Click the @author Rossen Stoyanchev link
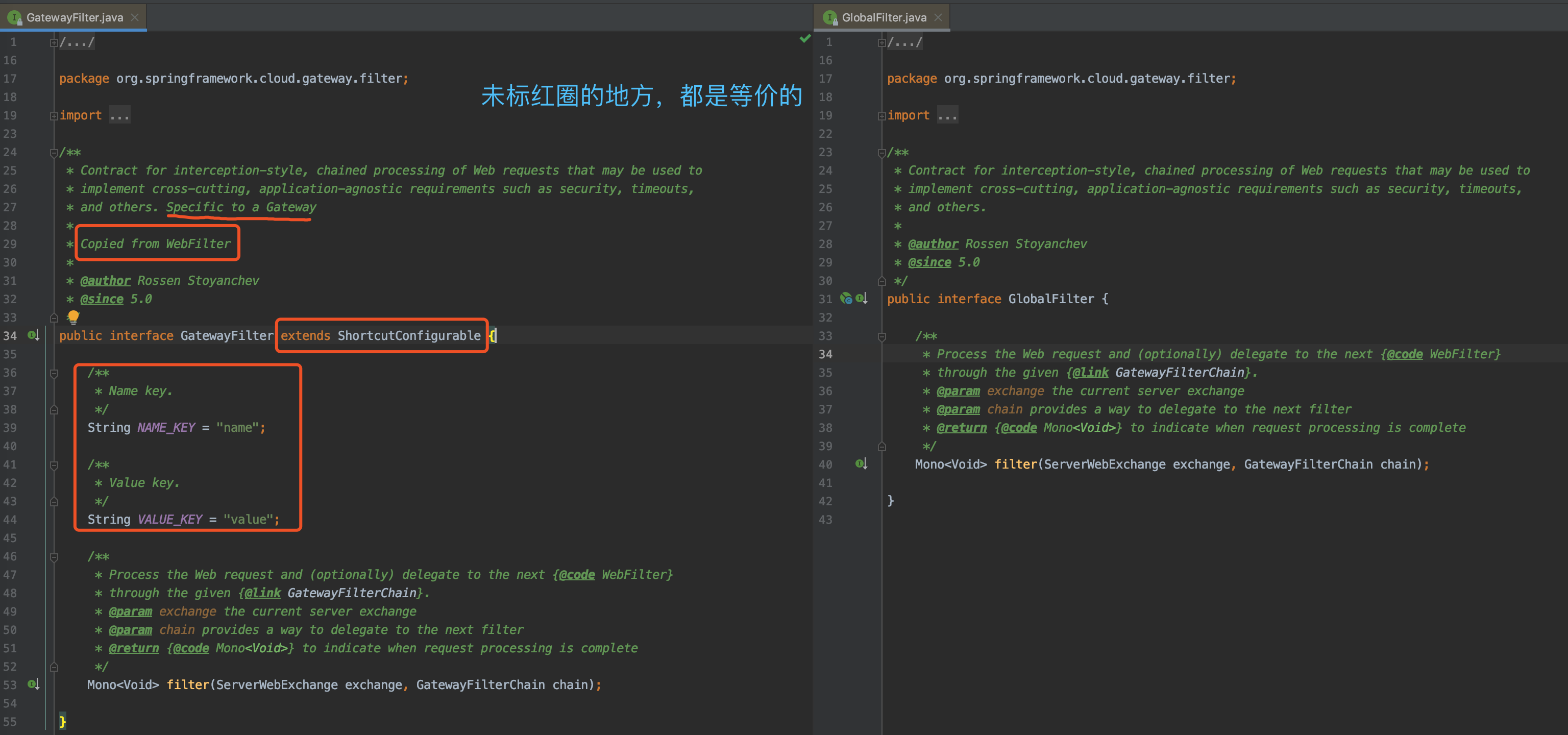 click(105, 280)
